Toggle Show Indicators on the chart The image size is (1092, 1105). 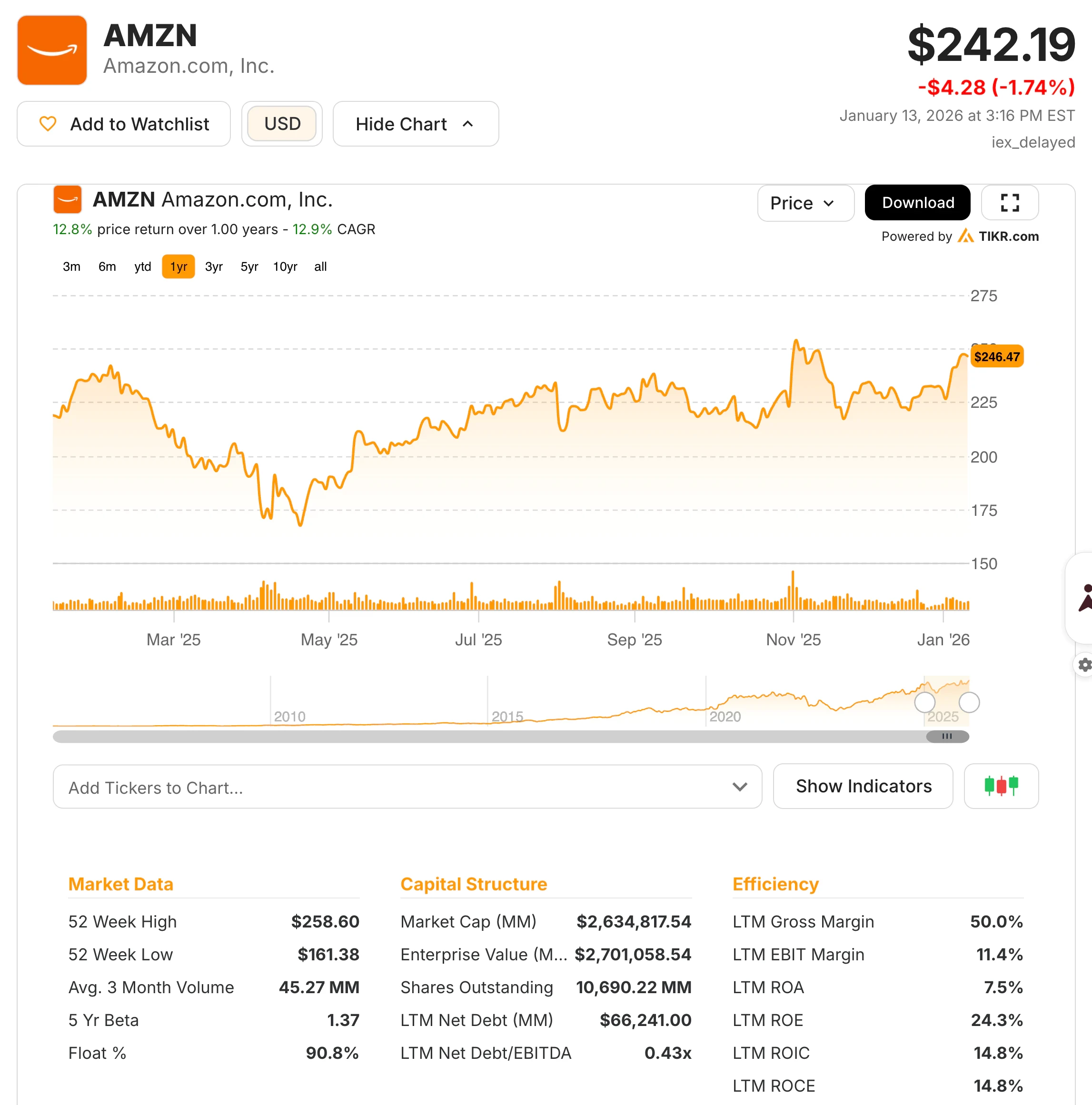click(x=863, y=786)
